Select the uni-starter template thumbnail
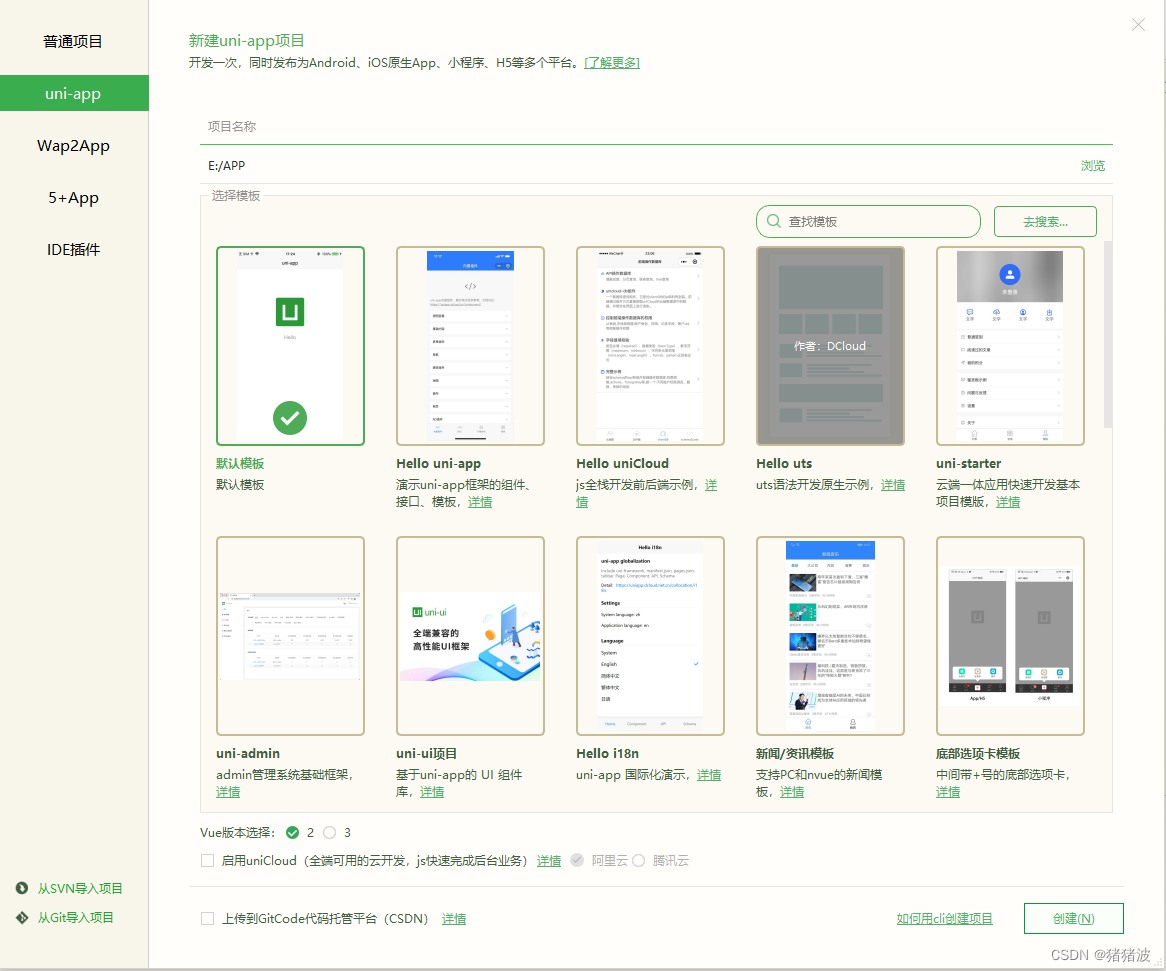This screenshot has height=971, width=1166. coord(1010,346)
